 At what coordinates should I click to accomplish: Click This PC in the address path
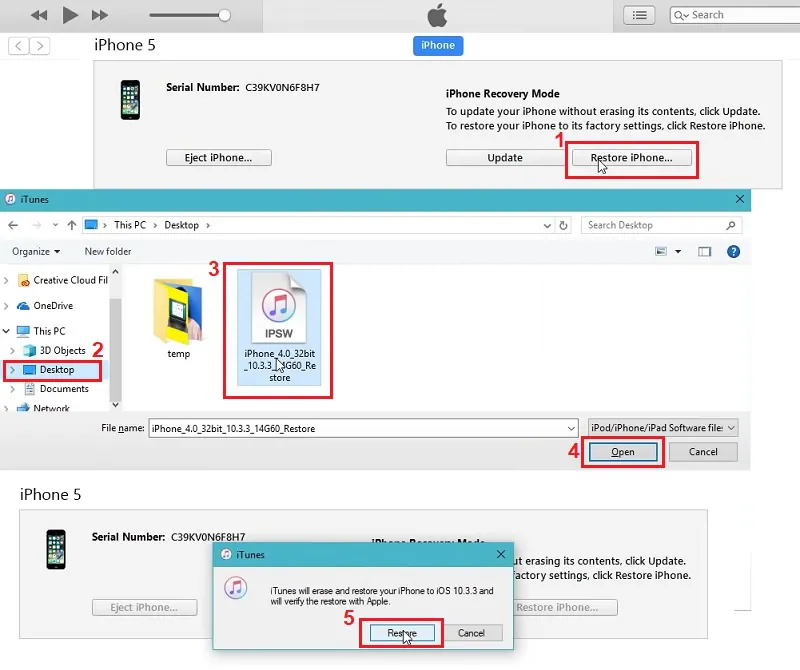click(130, 225)
